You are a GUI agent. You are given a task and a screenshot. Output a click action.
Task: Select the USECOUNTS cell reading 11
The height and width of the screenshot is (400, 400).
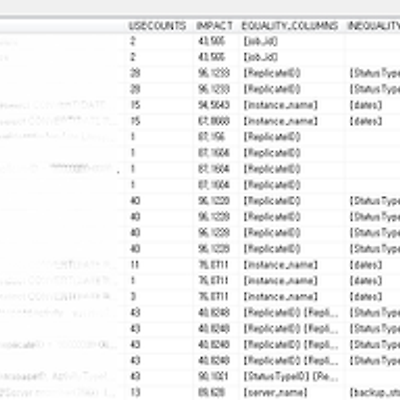pyautogui.click(x=135, y=265)
